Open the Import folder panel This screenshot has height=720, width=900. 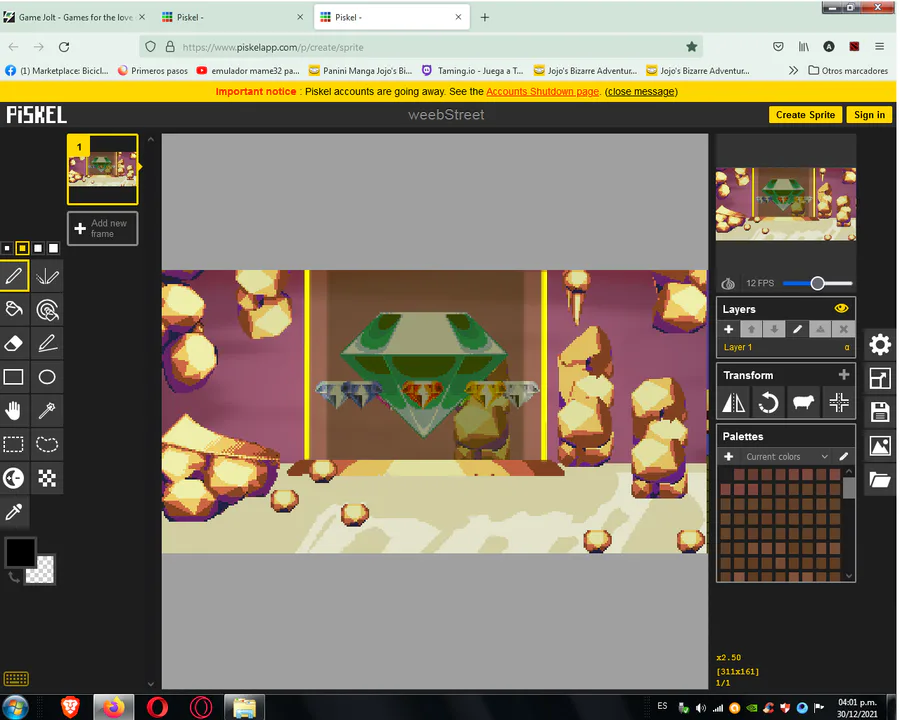[880, 479]
